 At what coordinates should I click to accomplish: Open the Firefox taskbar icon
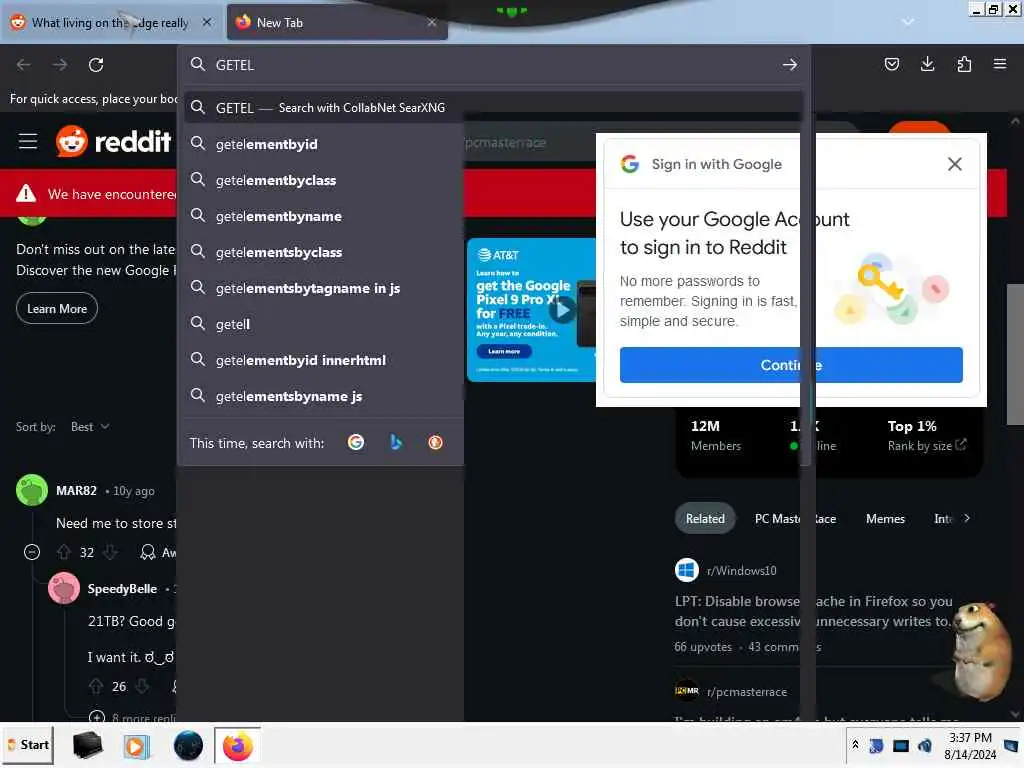(x=238, y=746)
